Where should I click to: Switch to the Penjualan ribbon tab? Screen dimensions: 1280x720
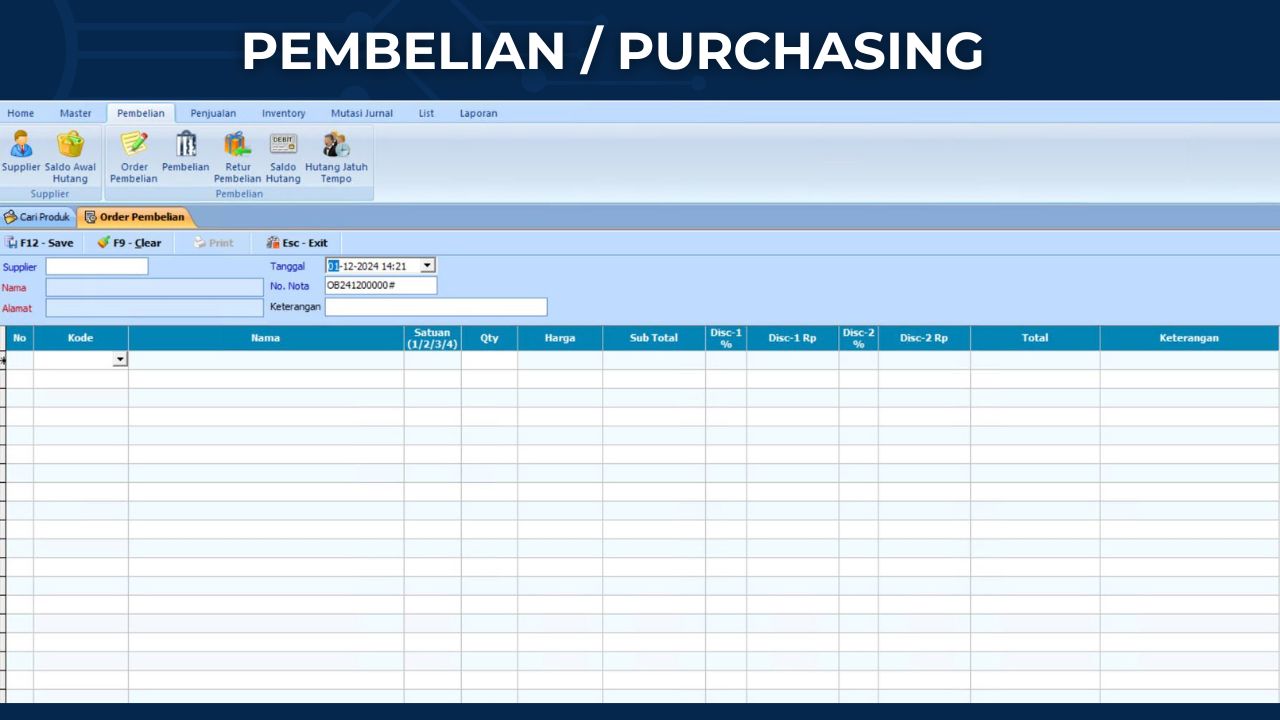click(x=213, y=113)
